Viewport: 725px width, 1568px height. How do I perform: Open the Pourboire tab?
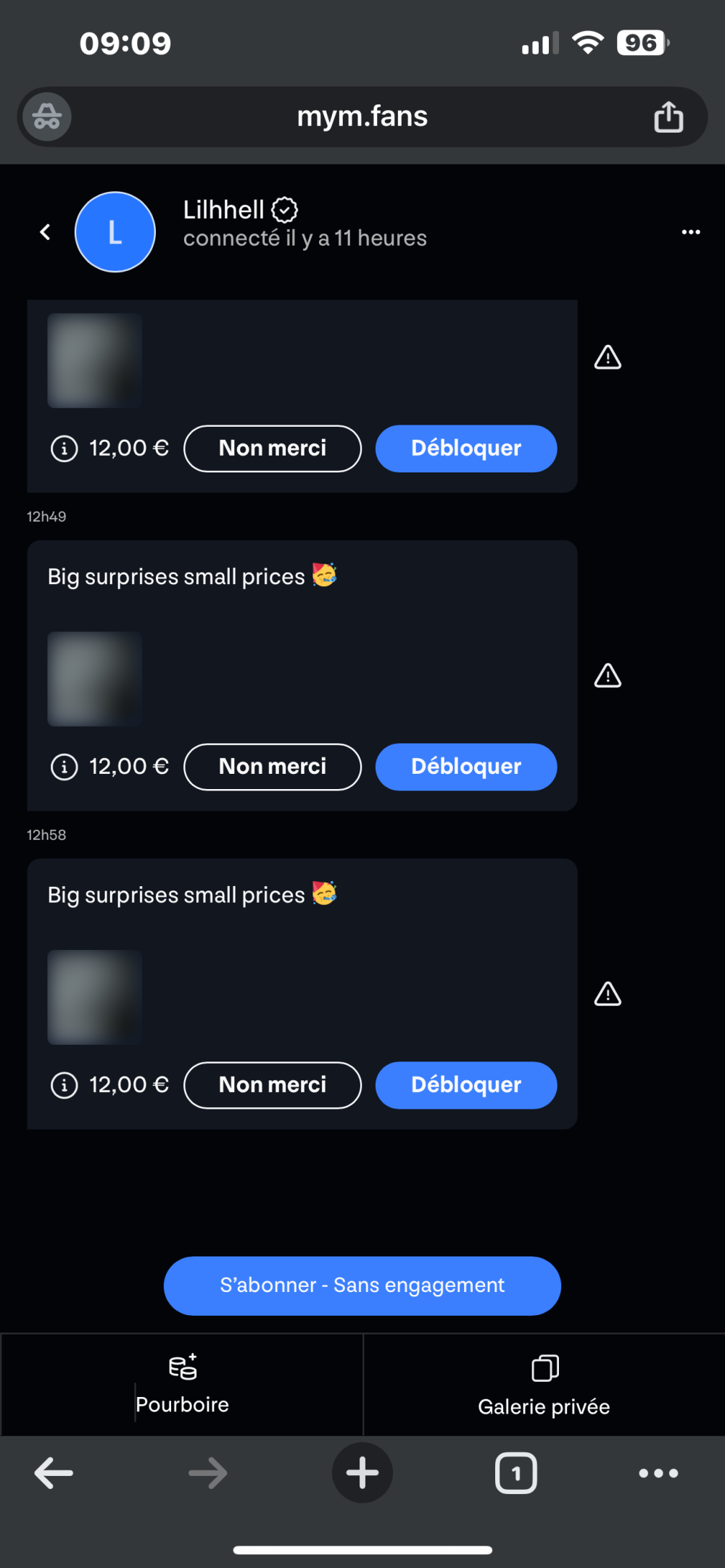pyautogui.click(x=182, y=1385)
